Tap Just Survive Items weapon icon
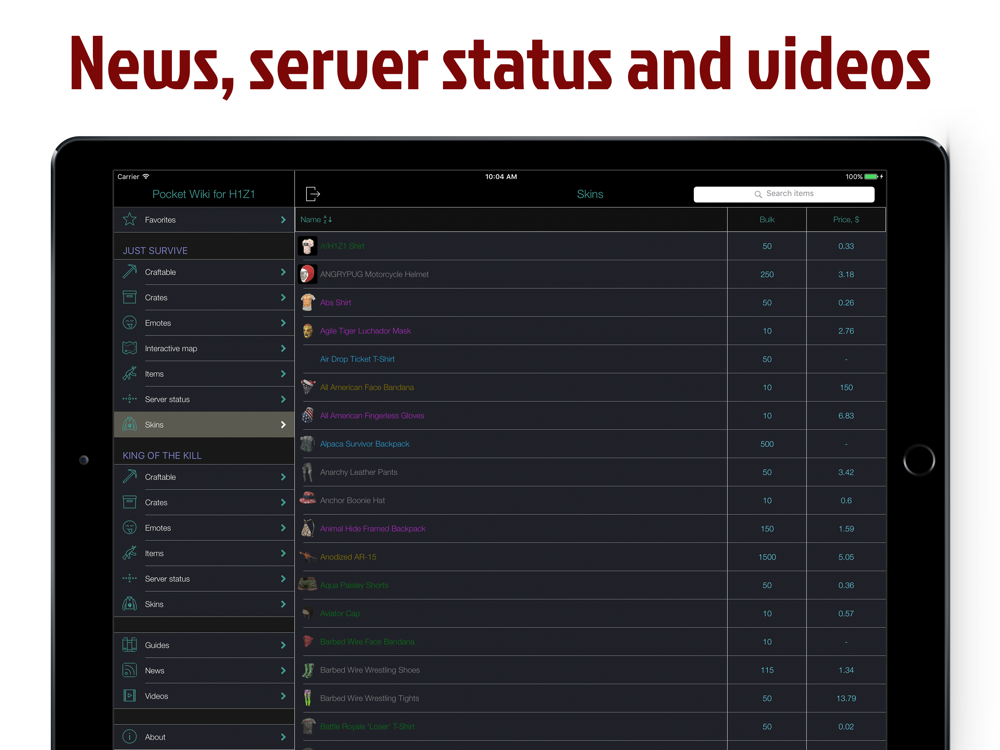Viewport: 1000px width, 750px height. (129, 374)
